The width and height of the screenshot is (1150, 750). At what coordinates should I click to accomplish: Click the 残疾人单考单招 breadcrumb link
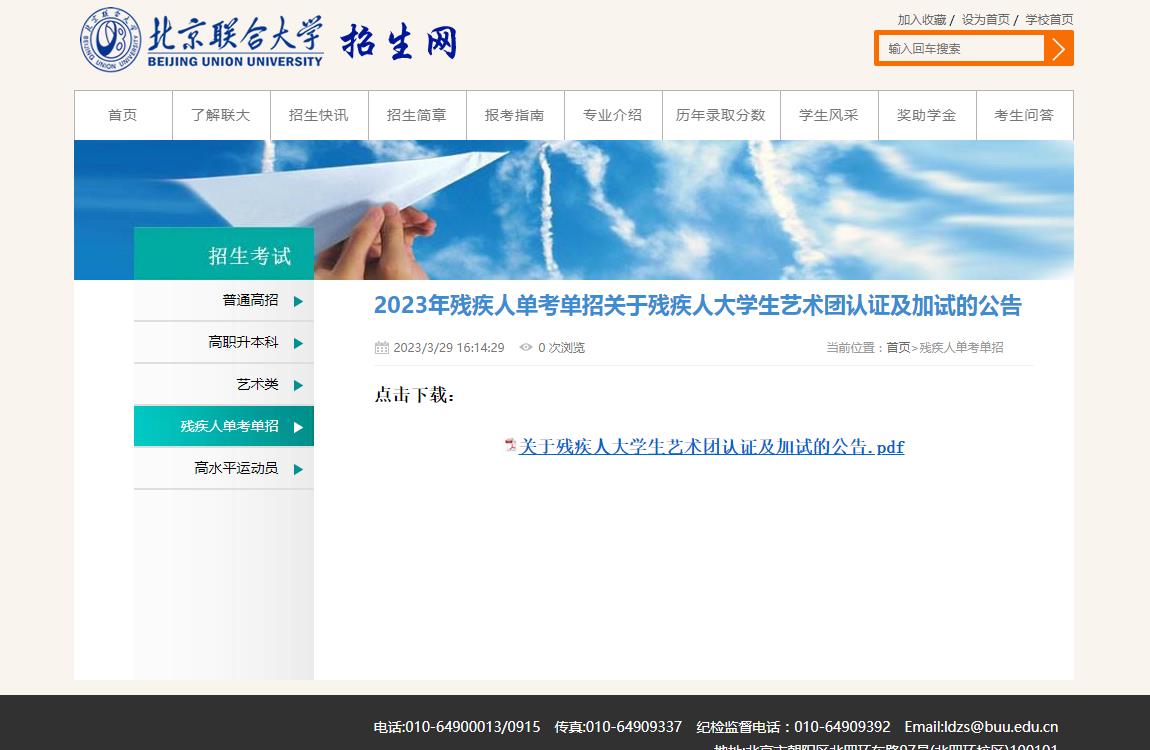pos(962,348)
